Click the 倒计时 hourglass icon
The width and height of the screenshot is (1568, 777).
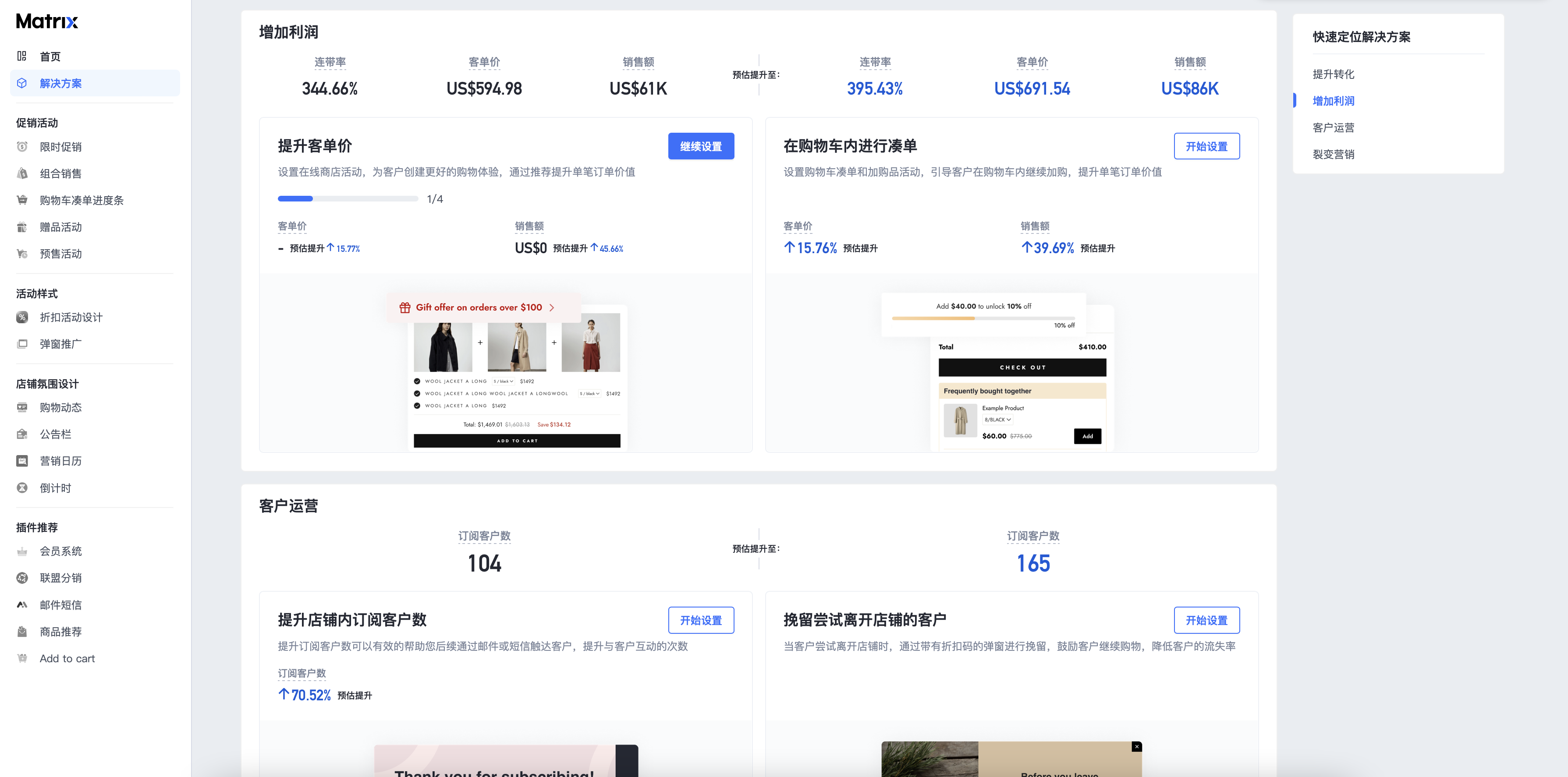coord(22,487)
